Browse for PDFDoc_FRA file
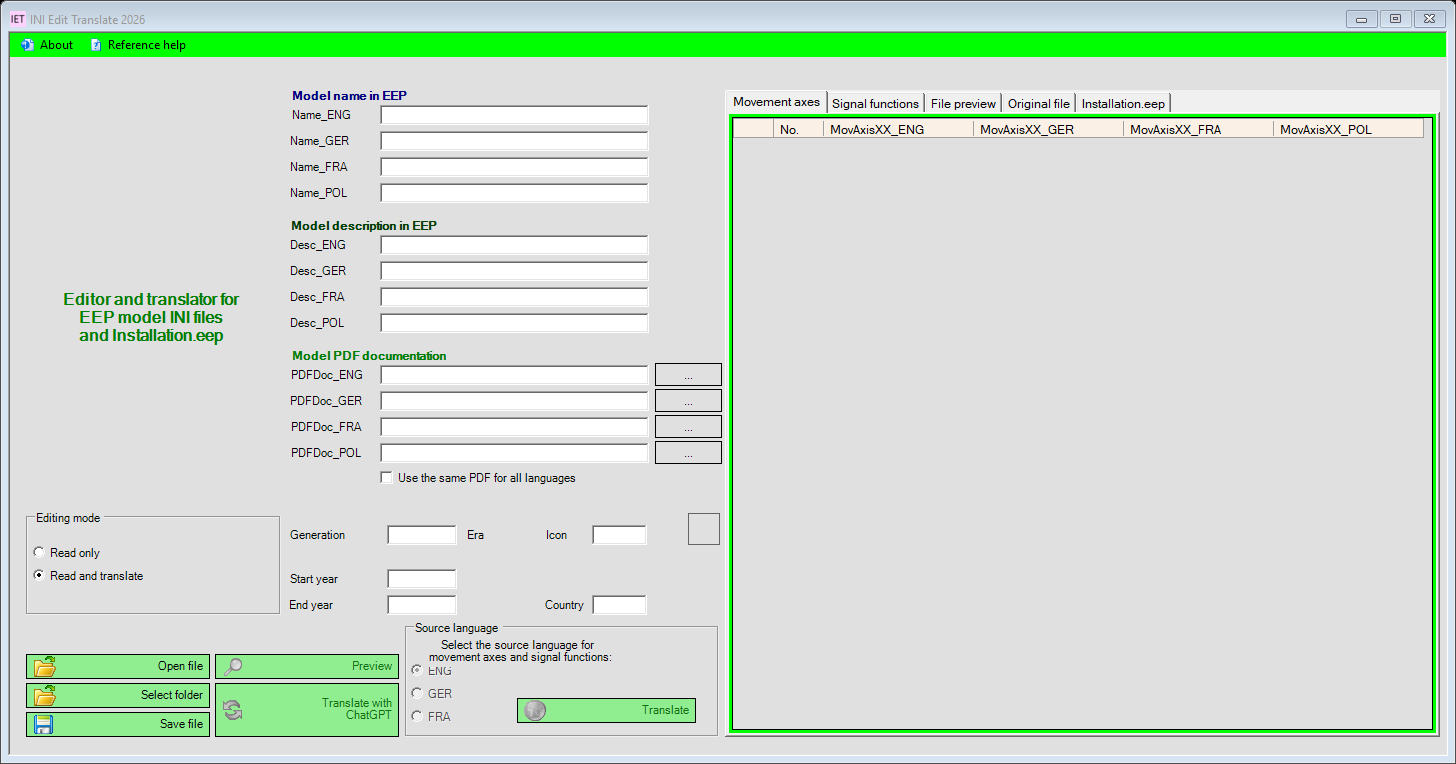1456x764 pixels. pyautogui.click(x=688, y=427)
